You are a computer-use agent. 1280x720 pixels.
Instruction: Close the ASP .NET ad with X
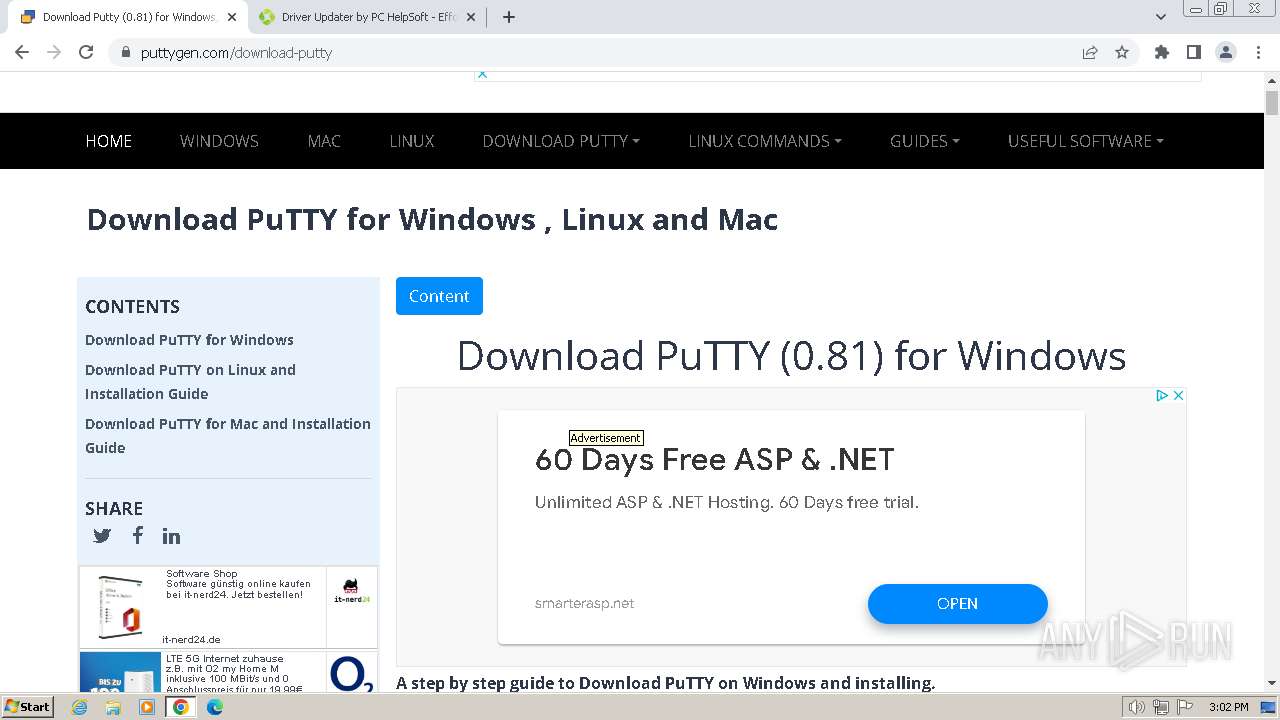coord(1178,395)
